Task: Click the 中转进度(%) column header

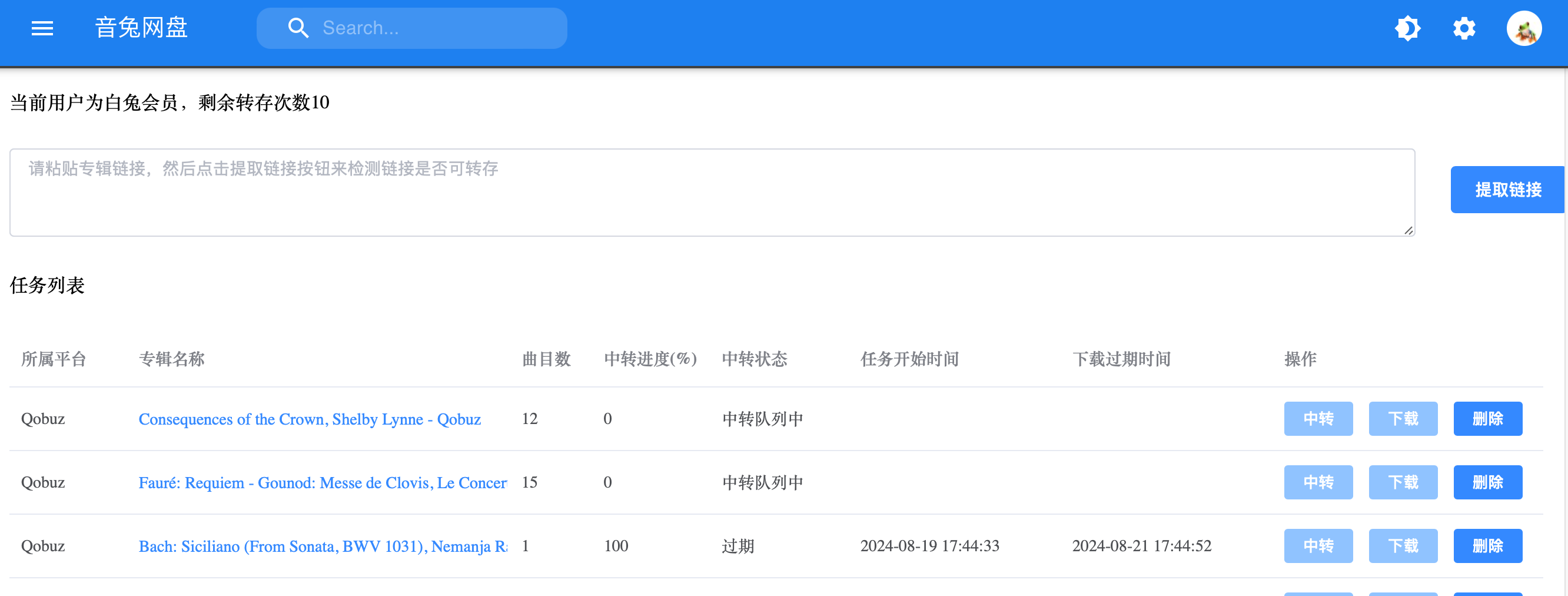Action: click(650, 359)
